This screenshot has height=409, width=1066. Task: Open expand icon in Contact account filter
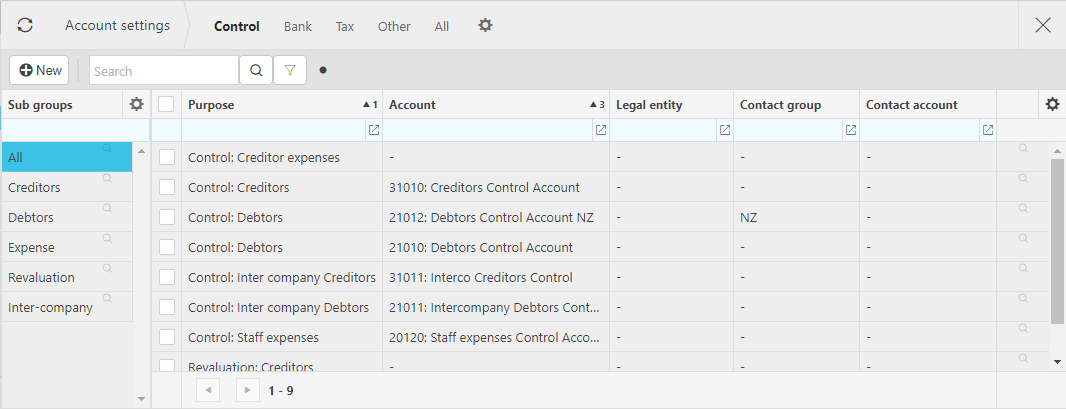click(988, 130)
